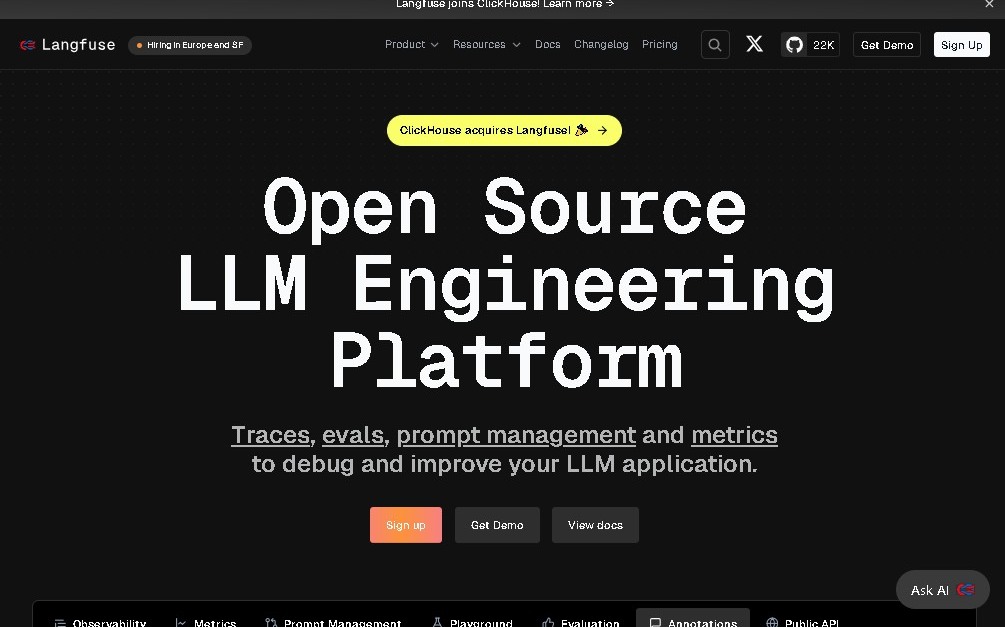Click the Sign up call-to-action button

coord(405,524)
